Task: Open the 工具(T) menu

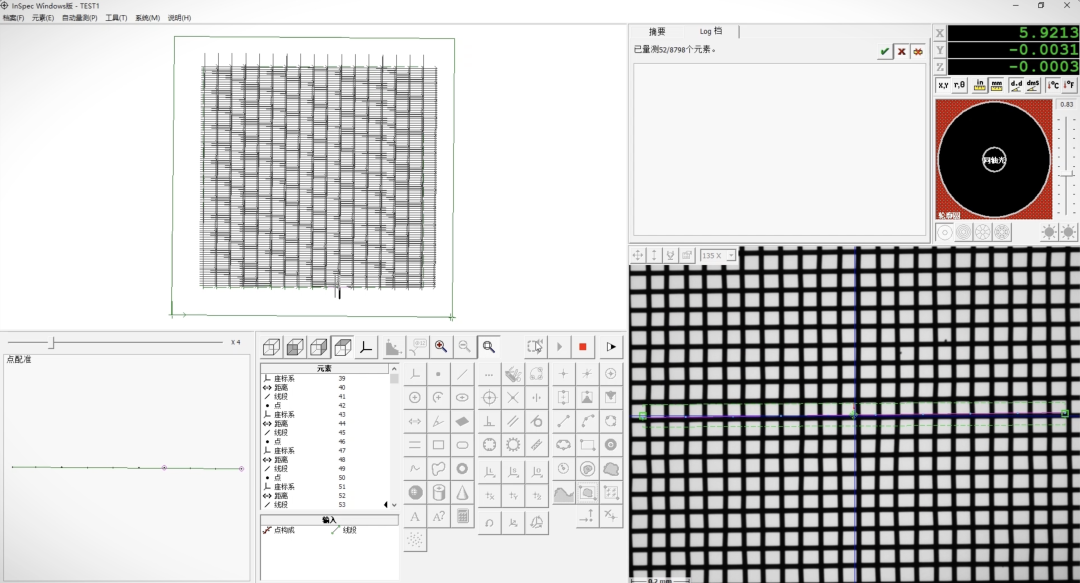Action: (x=116, y=18)
